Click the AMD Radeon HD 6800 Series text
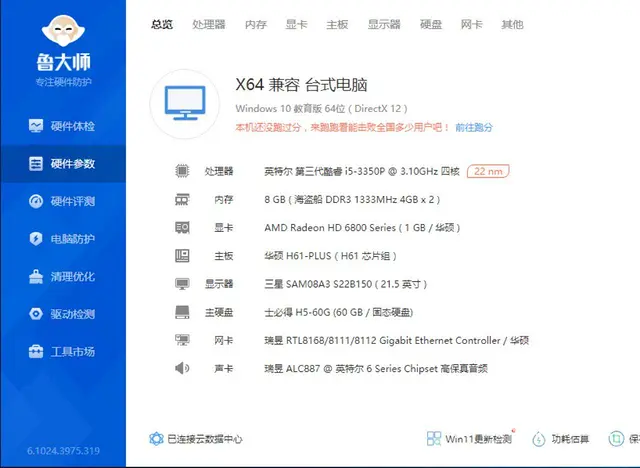Viewport: 640px width, 468px height. [x=362, y=228]
